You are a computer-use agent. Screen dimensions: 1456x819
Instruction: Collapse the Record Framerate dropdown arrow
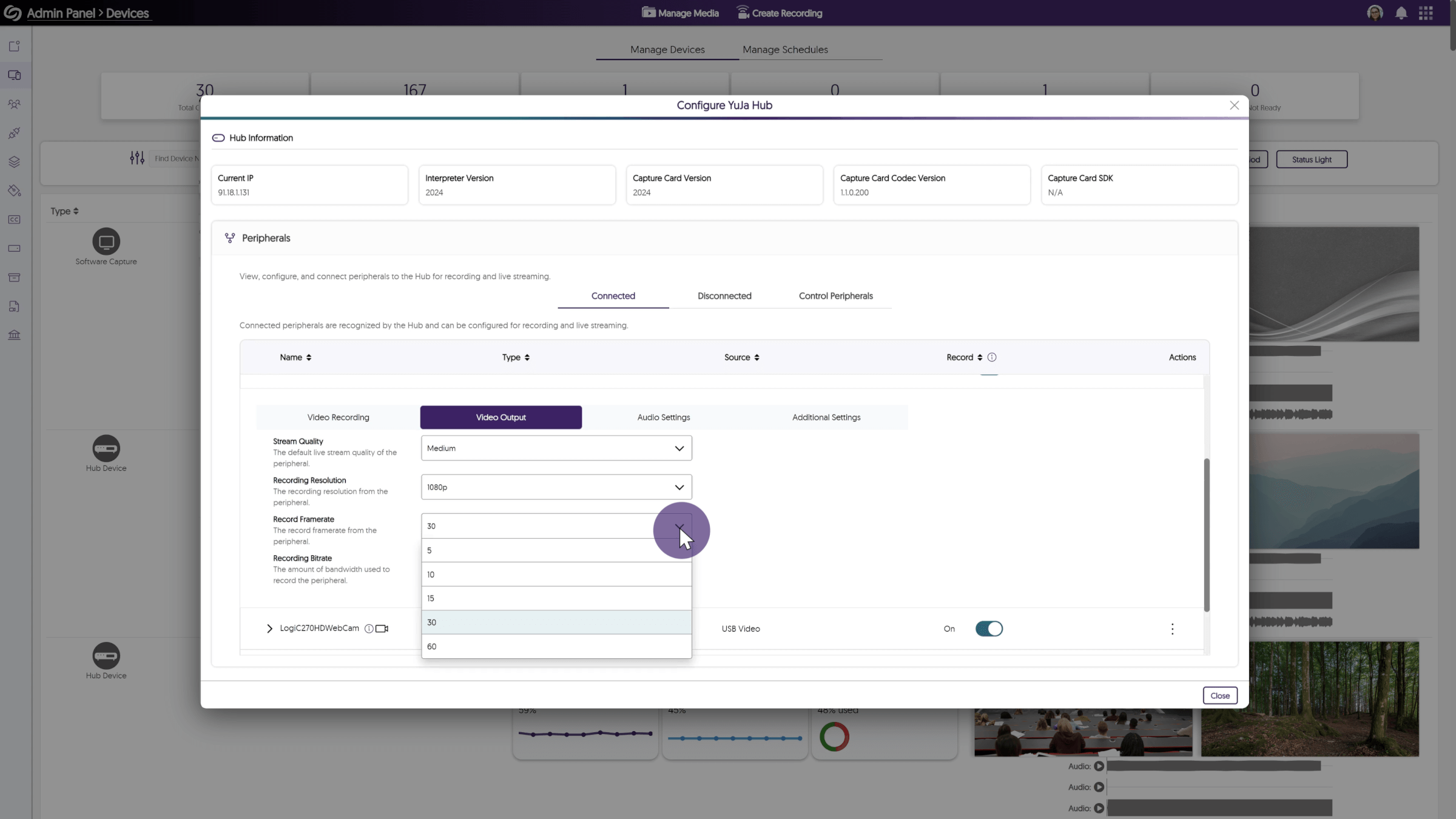click(679, 527)
